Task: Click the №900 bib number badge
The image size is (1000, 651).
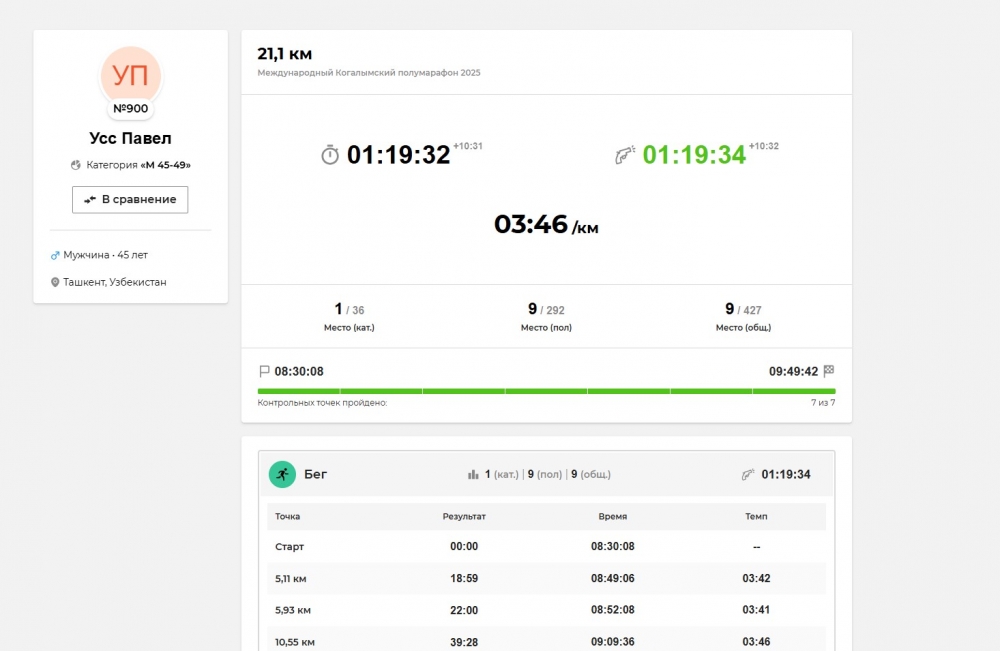Action: (x=130, y=108)
